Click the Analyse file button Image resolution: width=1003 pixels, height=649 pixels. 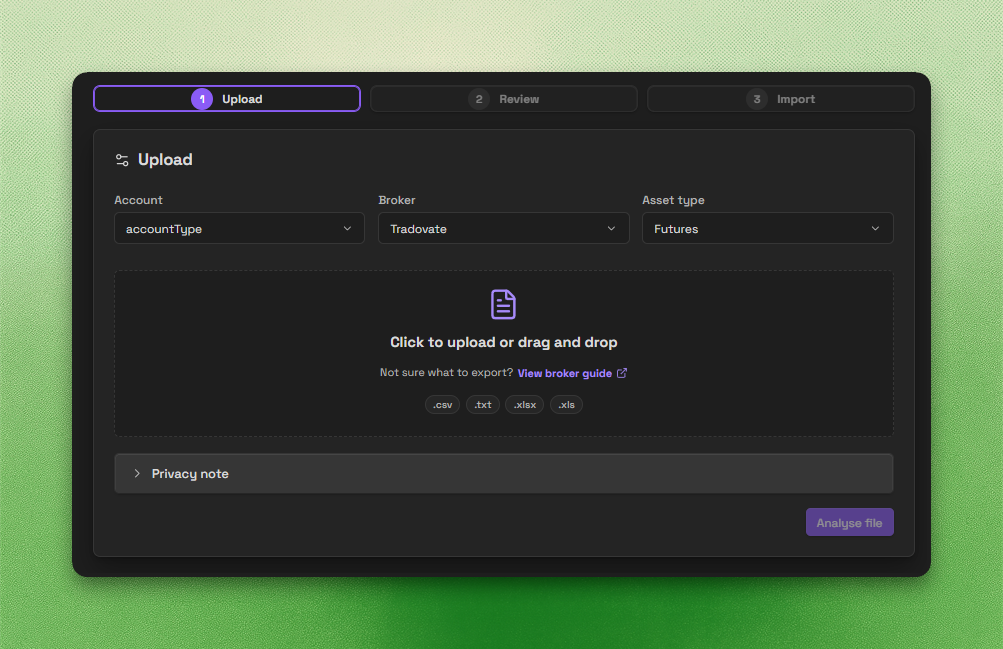(x=849, y=522)
